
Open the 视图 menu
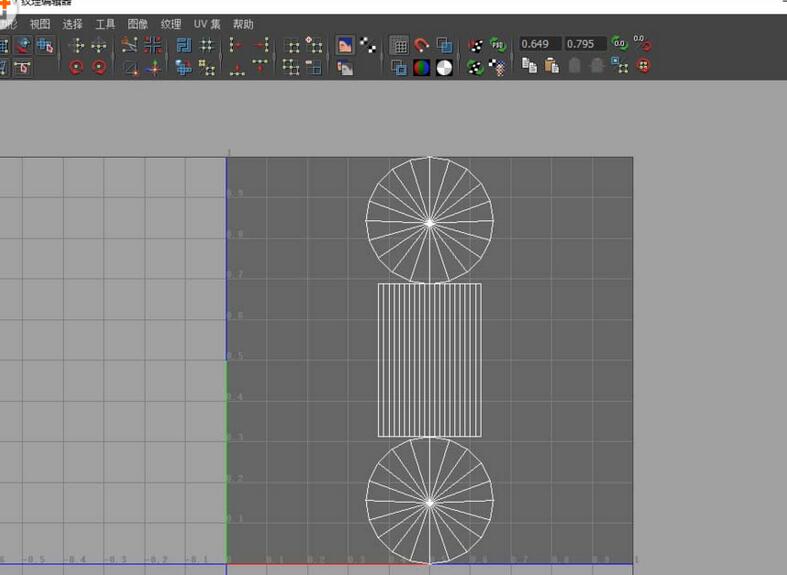point(40,24)
